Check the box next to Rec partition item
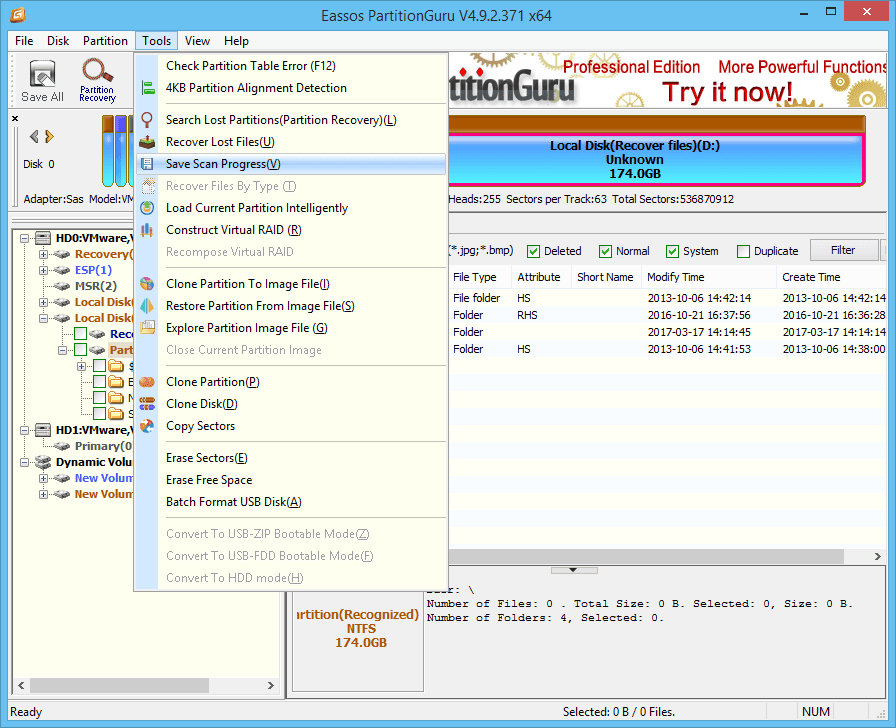This screenshot has width=896, height=728. pos(81,334)
